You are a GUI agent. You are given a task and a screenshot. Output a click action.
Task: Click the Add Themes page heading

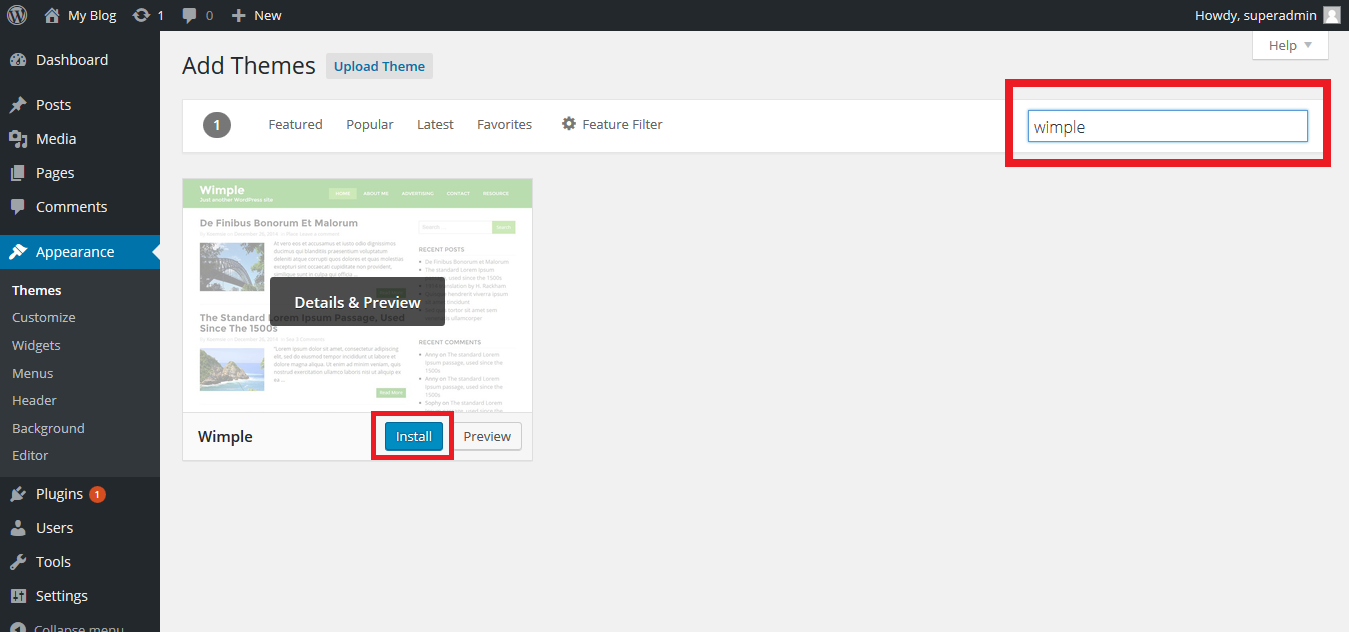click(249, 66)
